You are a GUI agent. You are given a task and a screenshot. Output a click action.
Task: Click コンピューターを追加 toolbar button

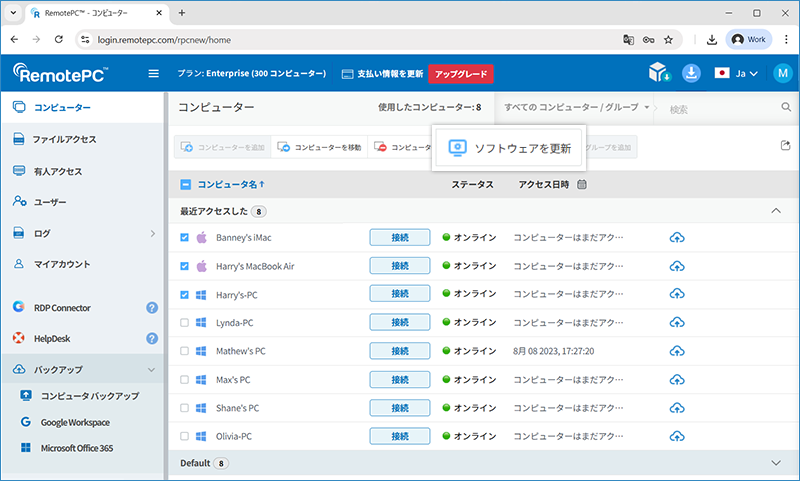[x=222, y=147]
